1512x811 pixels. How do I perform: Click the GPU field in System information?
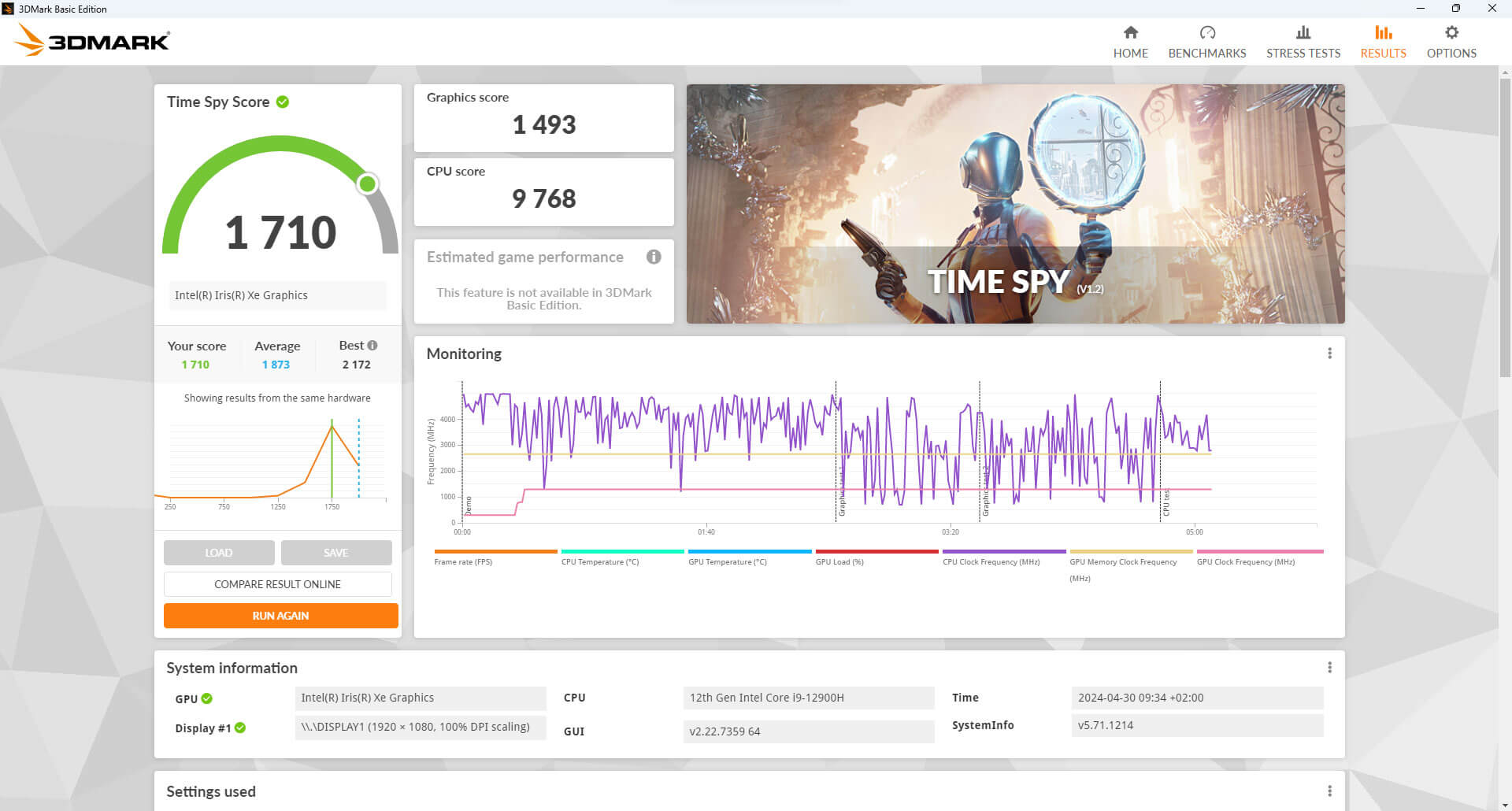pyautogui.click(x=421, y=698)
